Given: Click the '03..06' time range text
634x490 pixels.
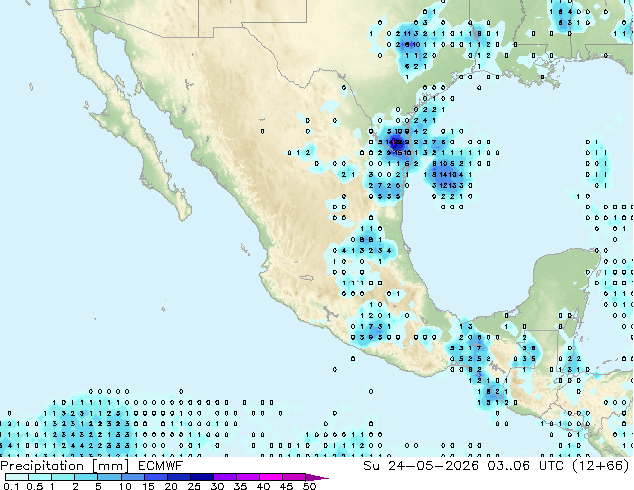Looking at the screenshot, I should coord(509,466).
